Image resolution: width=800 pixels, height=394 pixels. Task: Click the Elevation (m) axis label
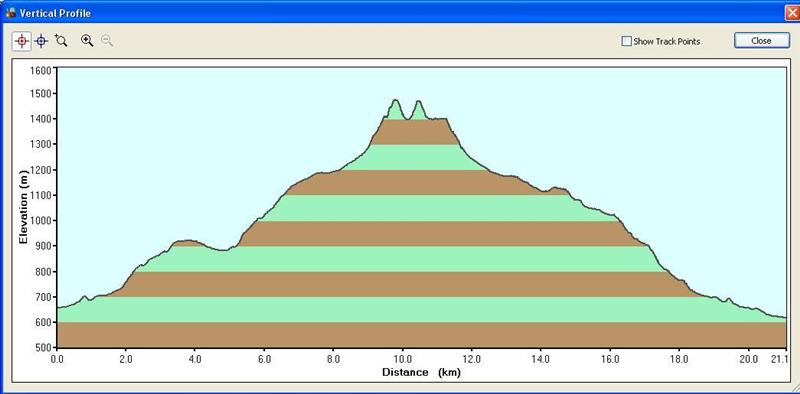point(23,208)
